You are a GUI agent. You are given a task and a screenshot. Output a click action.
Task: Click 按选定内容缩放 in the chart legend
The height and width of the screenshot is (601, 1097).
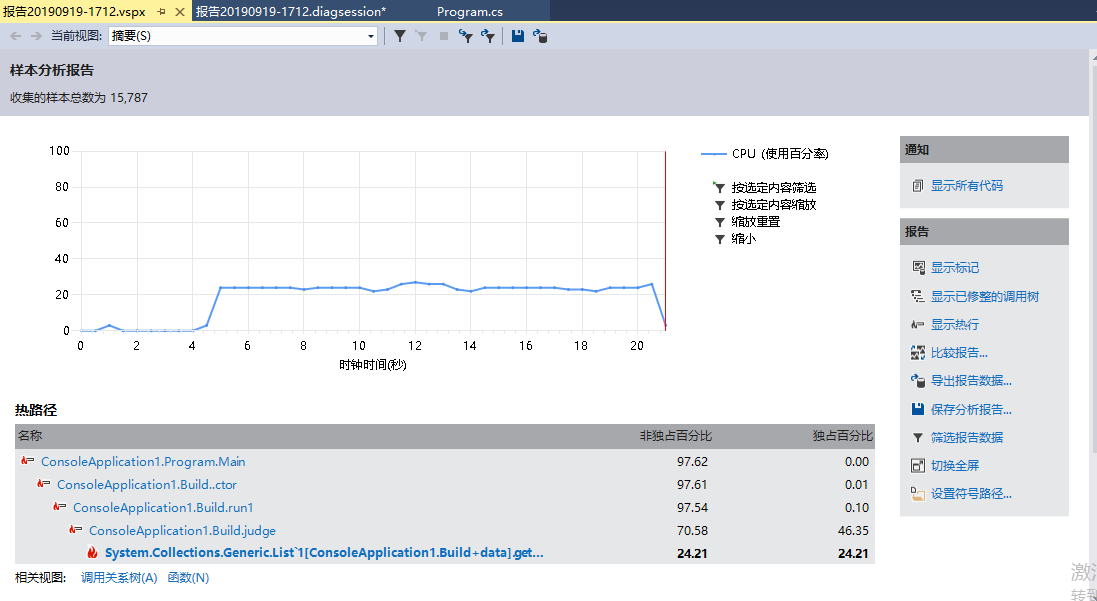coord(774,205)
